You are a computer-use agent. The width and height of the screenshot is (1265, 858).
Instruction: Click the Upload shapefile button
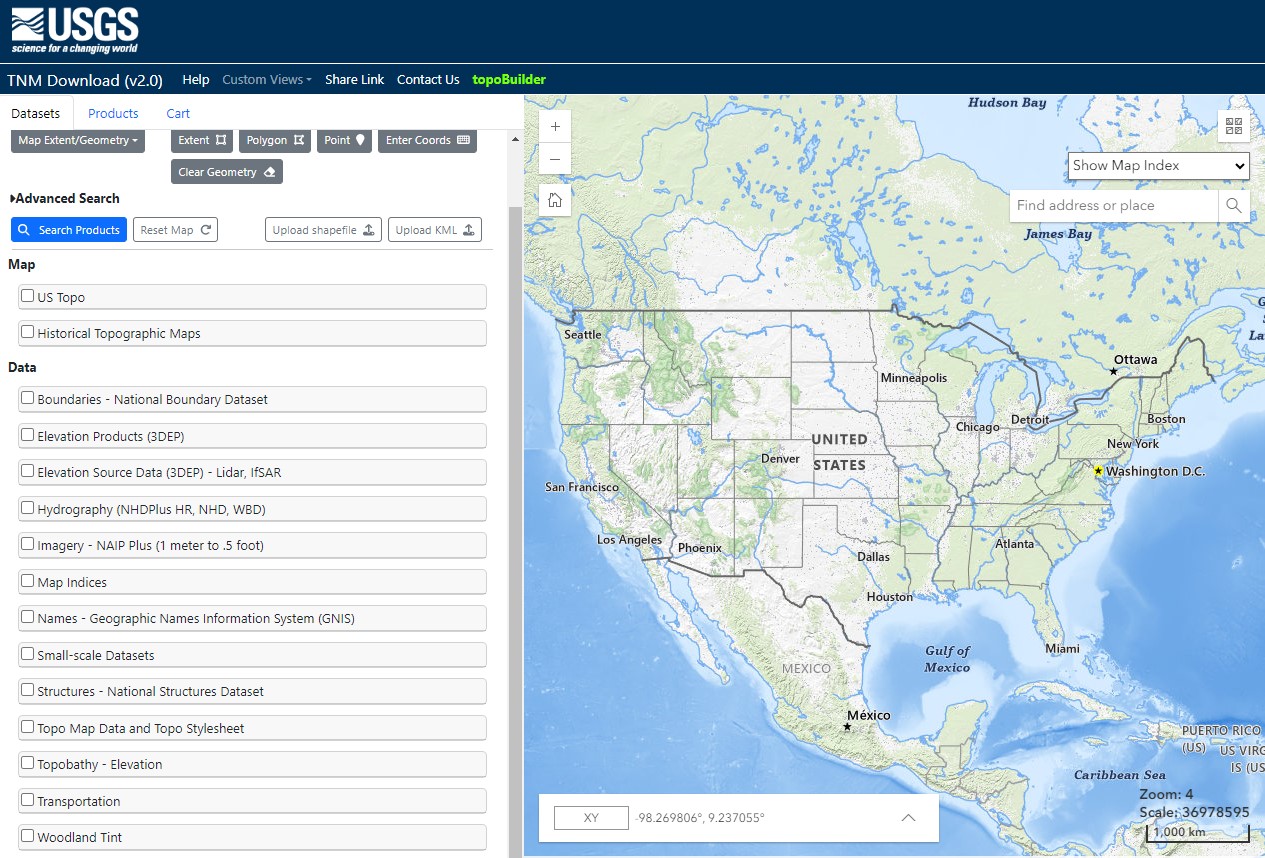tap(324, 230)
